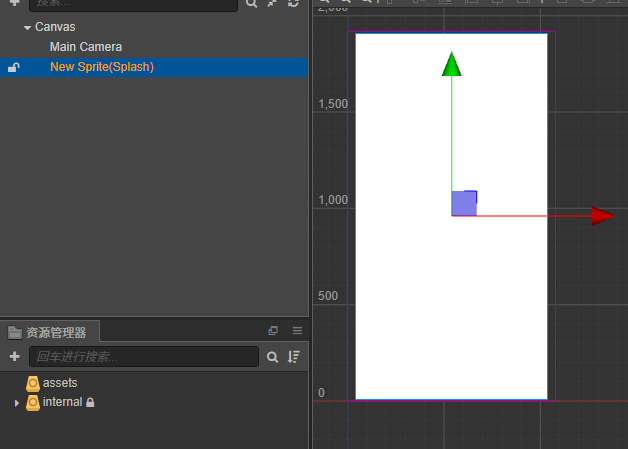Click the assets folder icon
Viewport: 628px width, 449px height.
coord(33,383)
